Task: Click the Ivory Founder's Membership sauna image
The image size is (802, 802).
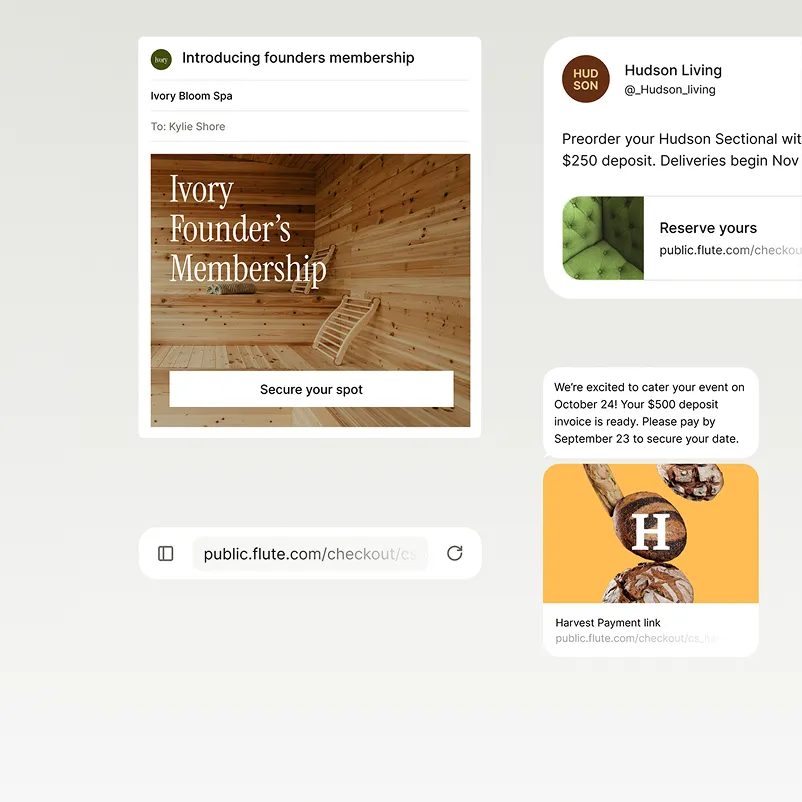Action: 310,290
